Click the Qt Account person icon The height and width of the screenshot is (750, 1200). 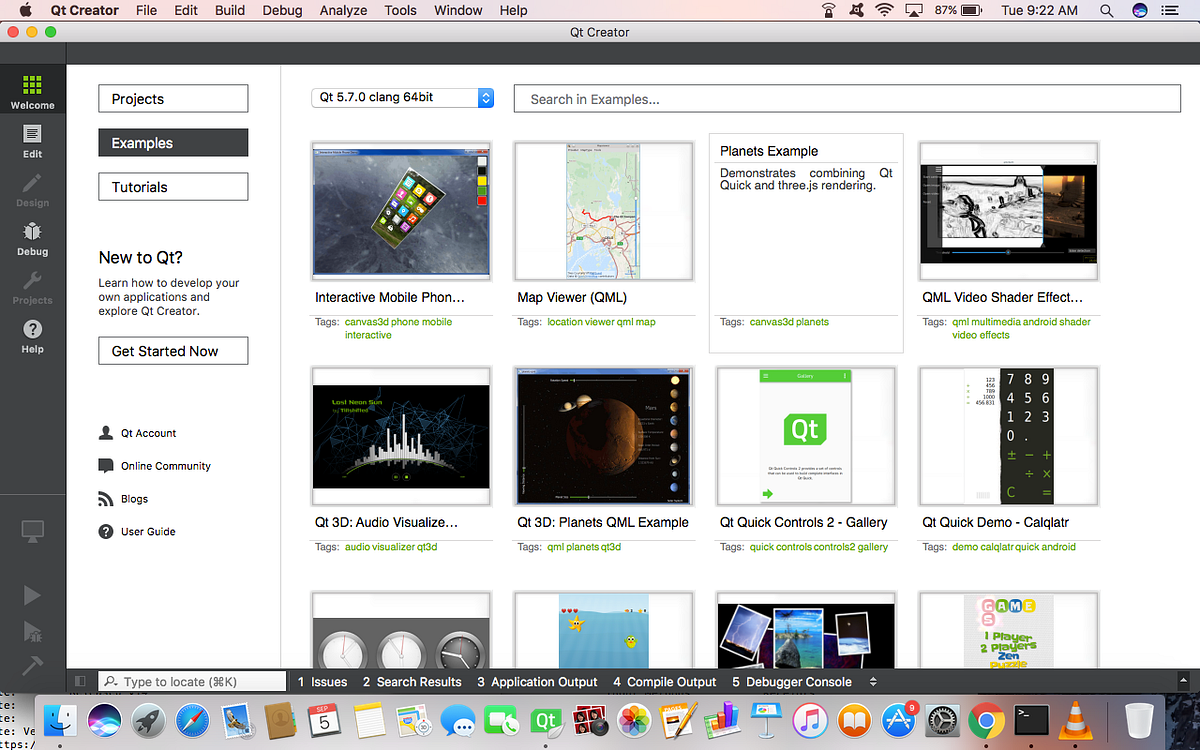pyautogui.click(x=106, y=433)
